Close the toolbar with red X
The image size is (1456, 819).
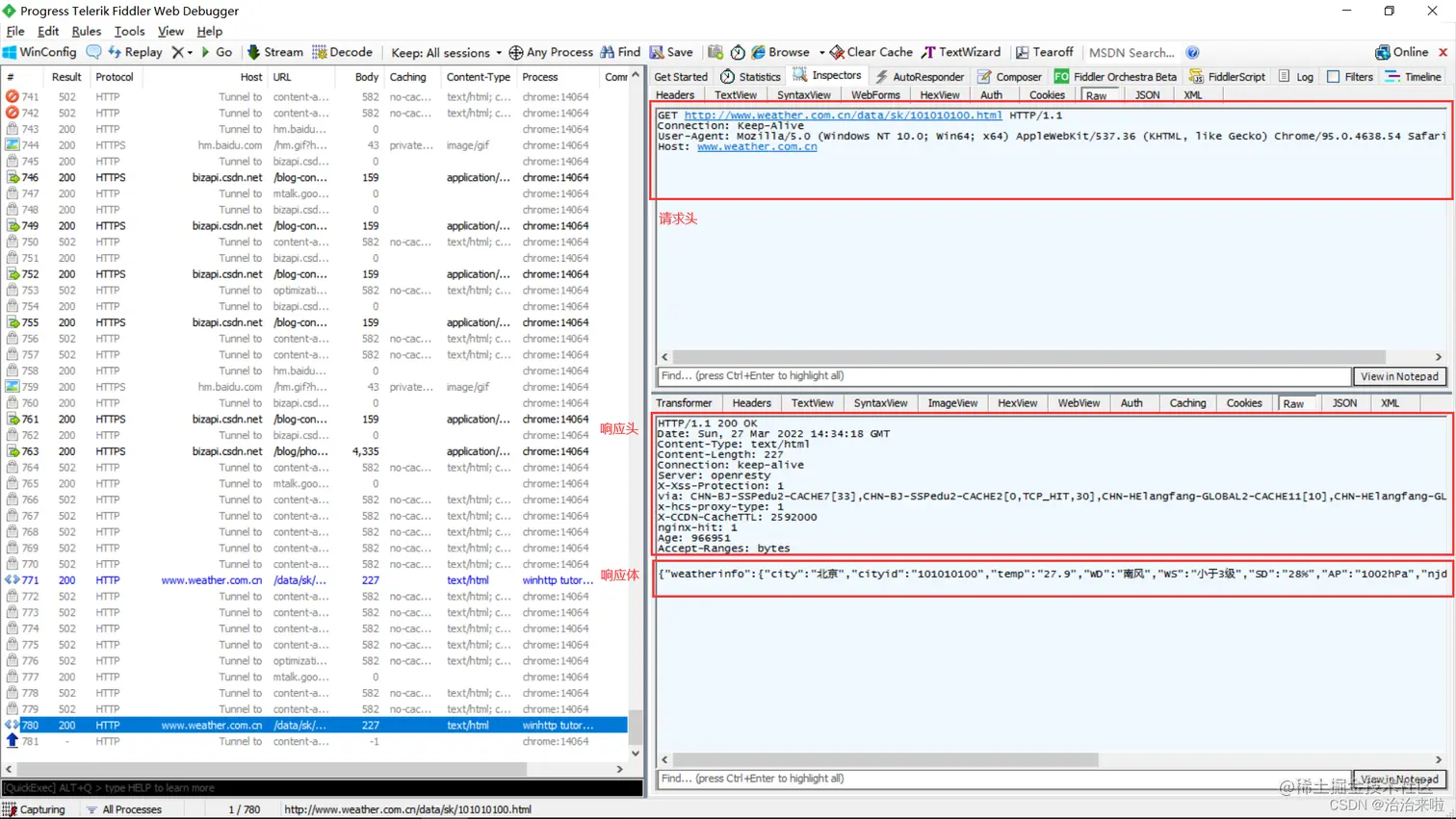(1443, 52)
